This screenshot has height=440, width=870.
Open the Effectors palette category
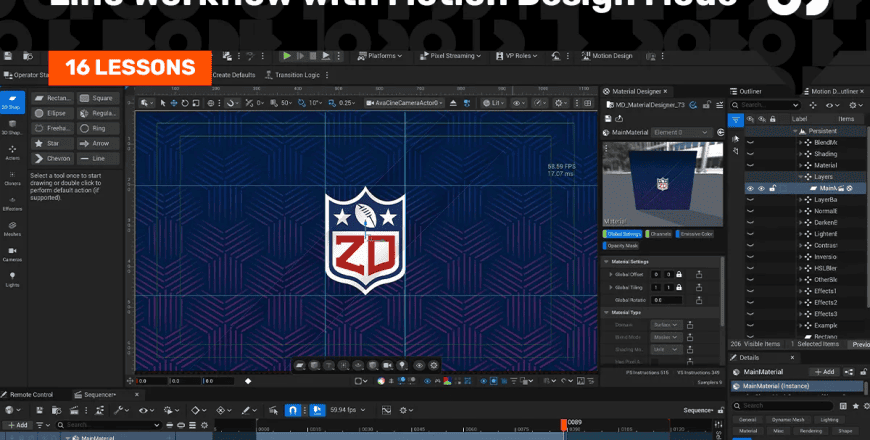tap(12, 204)
